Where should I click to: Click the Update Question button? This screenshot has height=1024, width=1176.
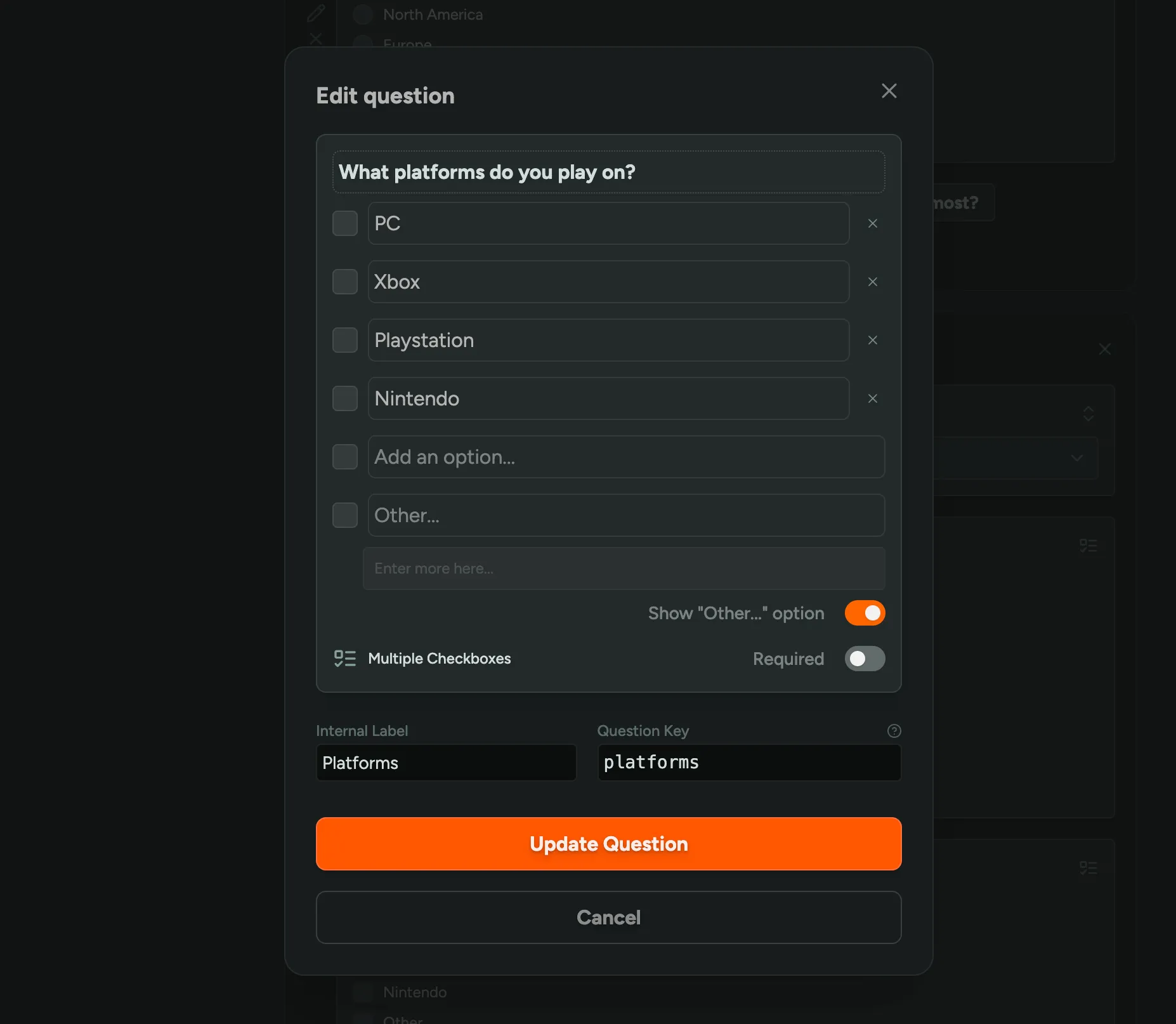(608, 844)
